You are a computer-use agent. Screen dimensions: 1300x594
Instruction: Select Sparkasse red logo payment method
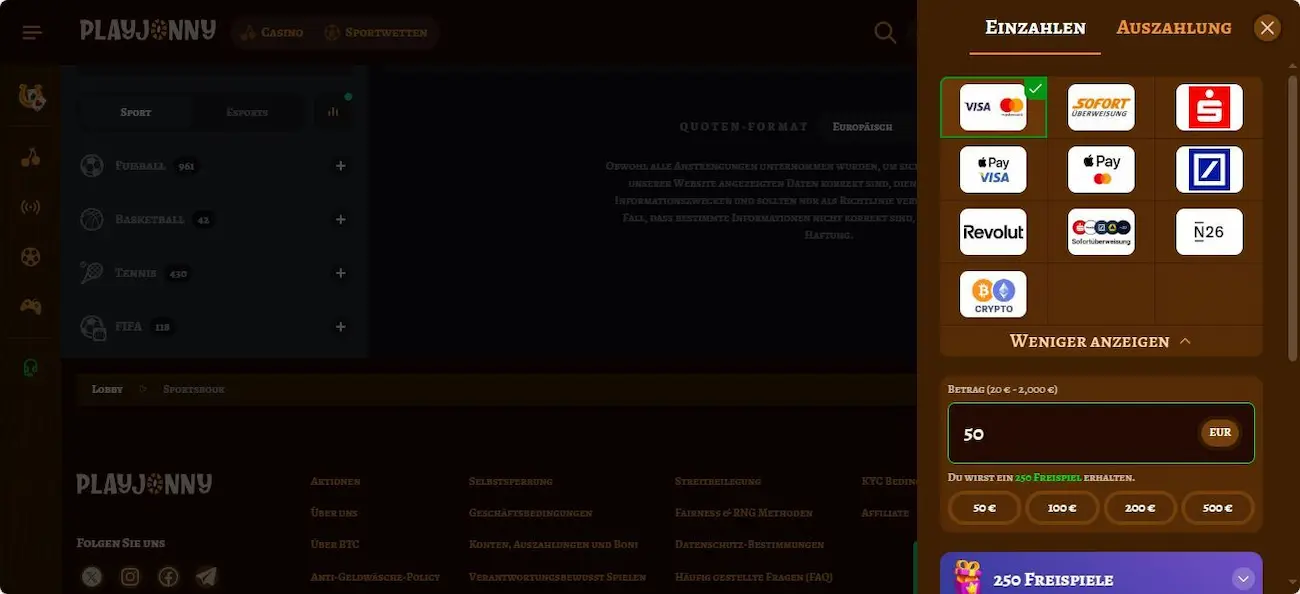pyautogui.click(x=1209, y=107)
